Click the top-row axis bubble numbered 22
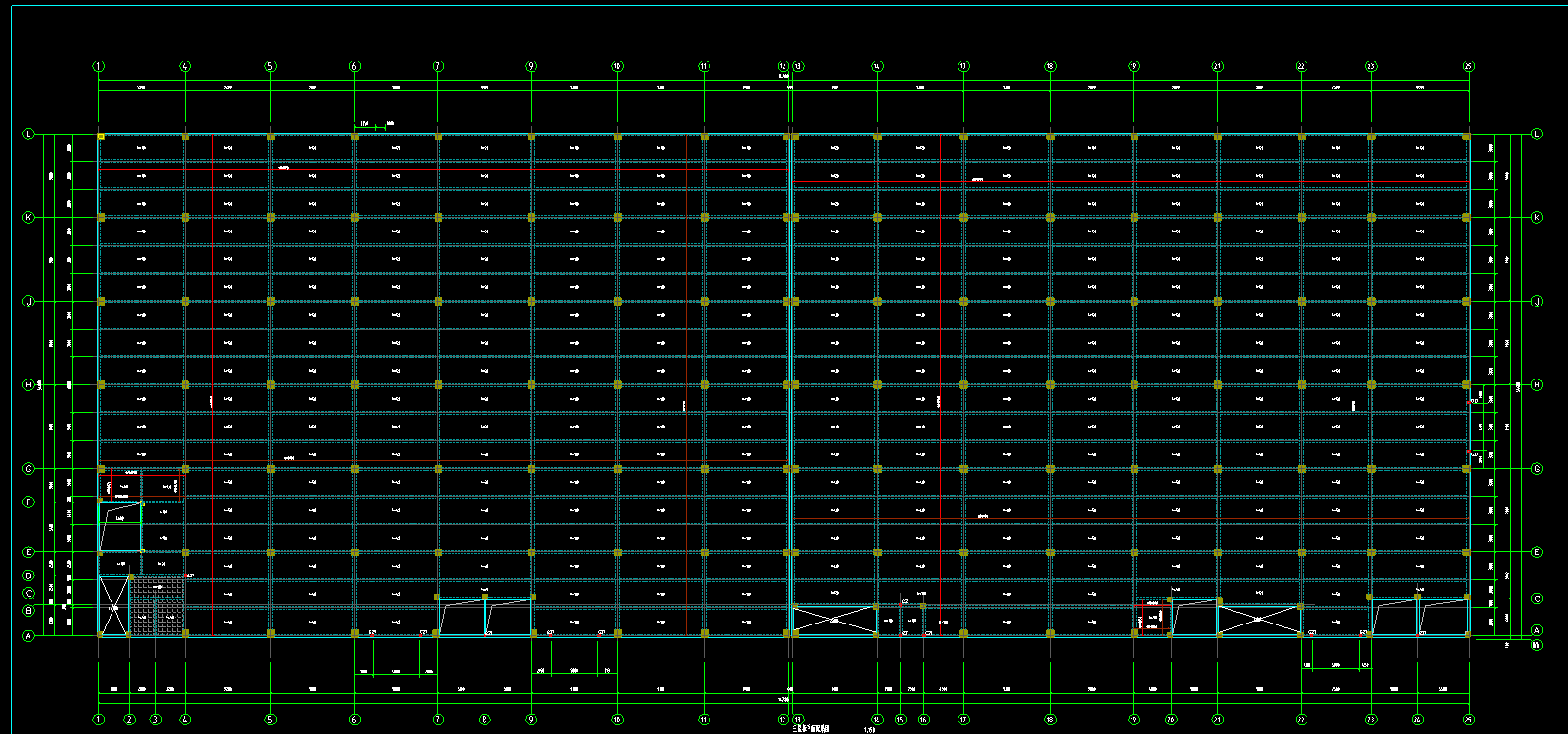The image size is (1568, 734). pos(1301,66)
